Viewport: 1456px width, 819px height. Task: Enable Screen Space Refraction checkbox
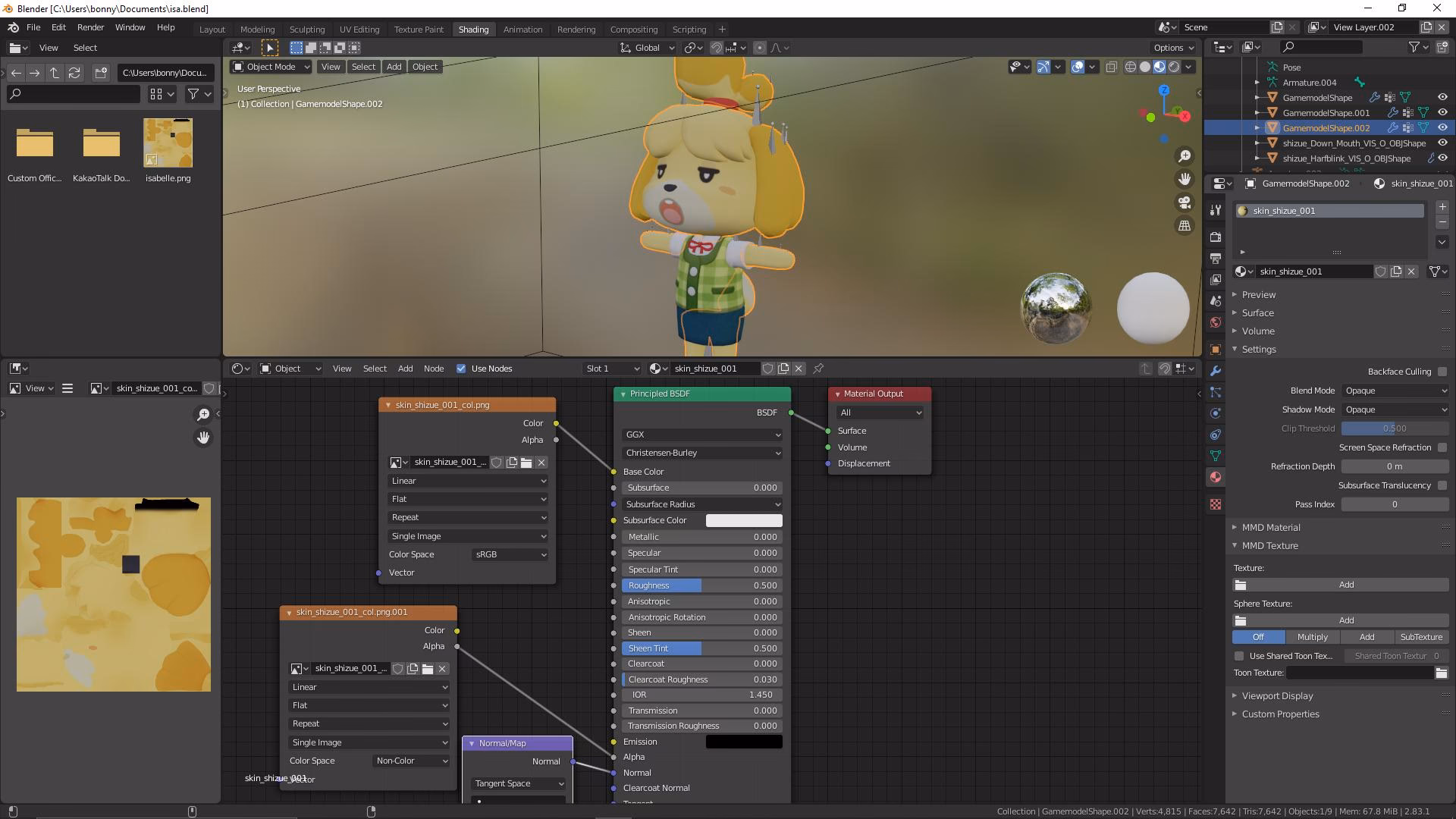pyautogui.click(x=1442, y=447)
